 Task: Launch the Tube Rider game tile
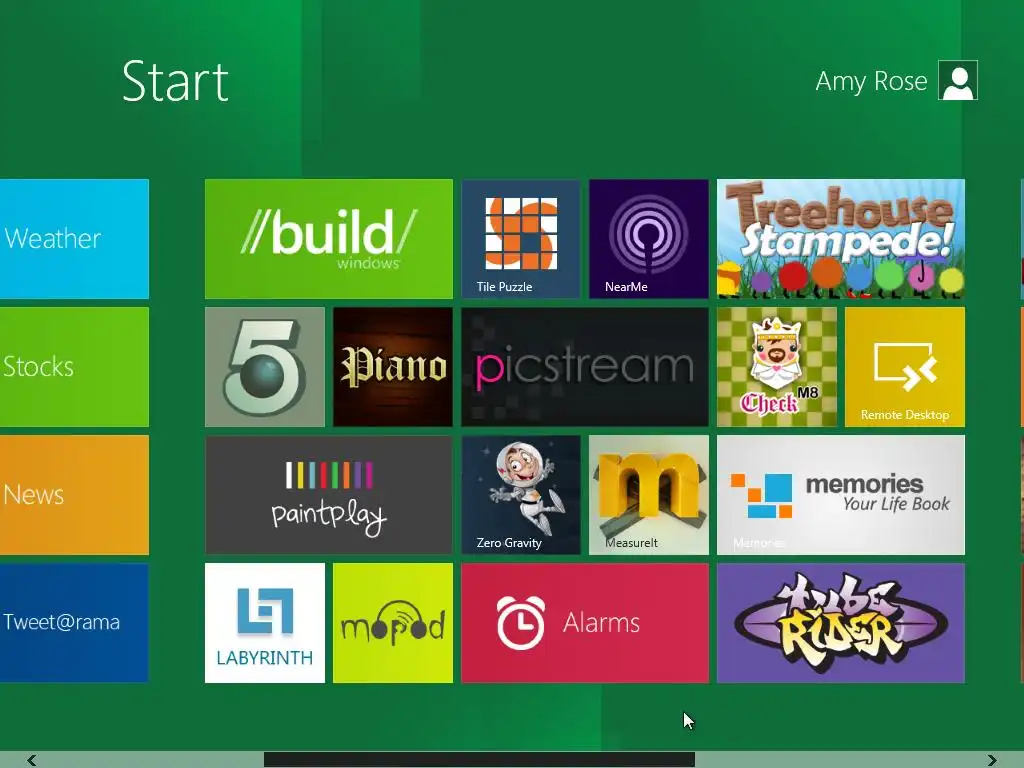point(840,623)
